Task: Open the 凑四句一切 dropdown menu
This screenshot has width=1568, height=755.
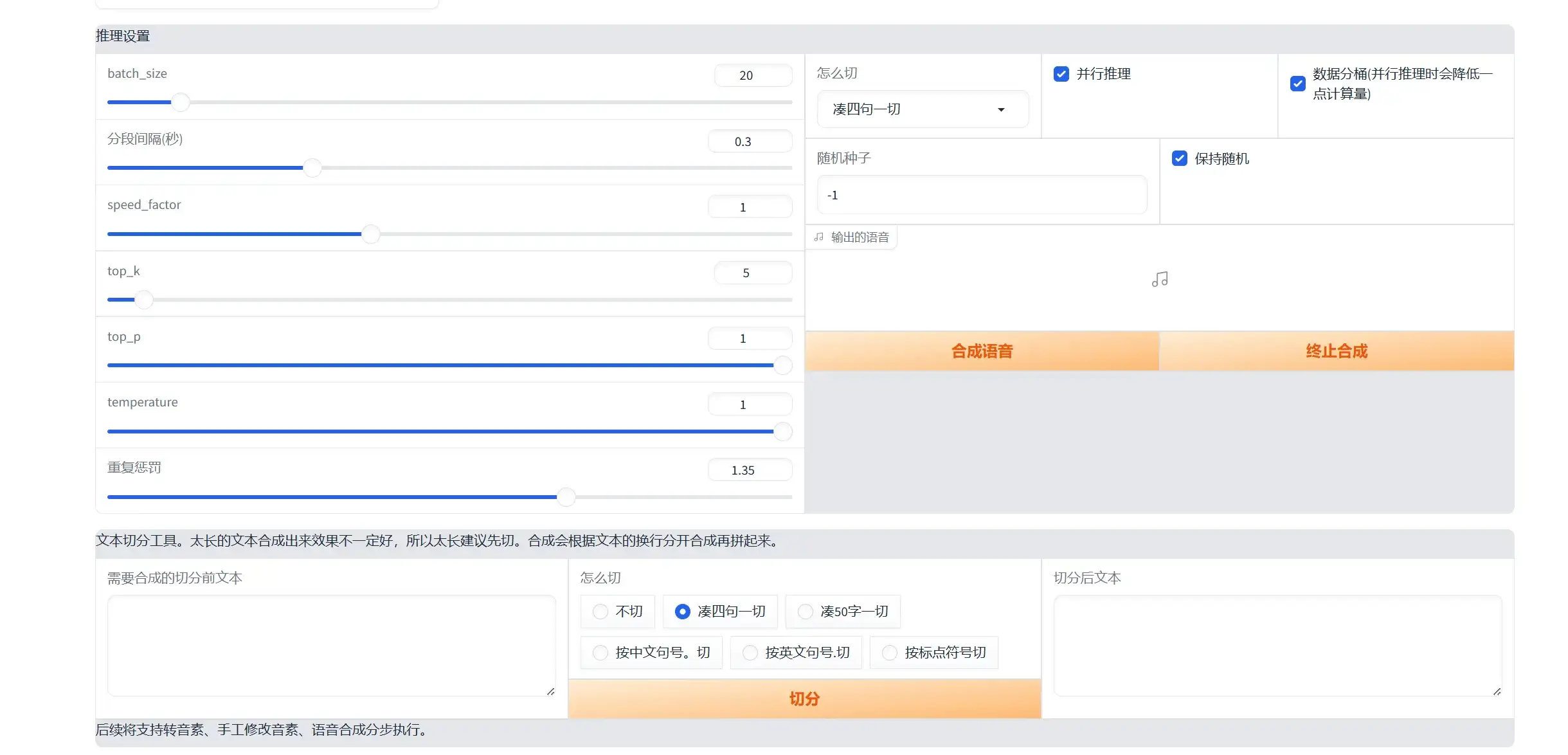Action: point(922,109)
